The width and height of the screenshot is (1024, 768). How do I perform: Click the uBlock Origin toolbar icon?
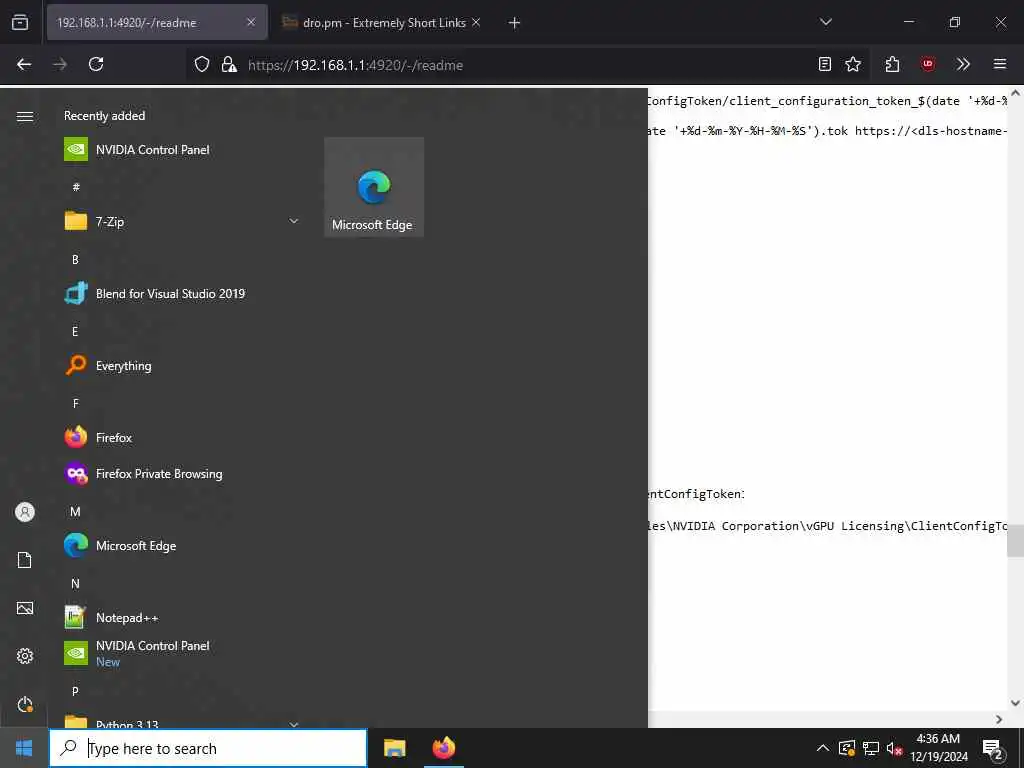pos(928,64)
